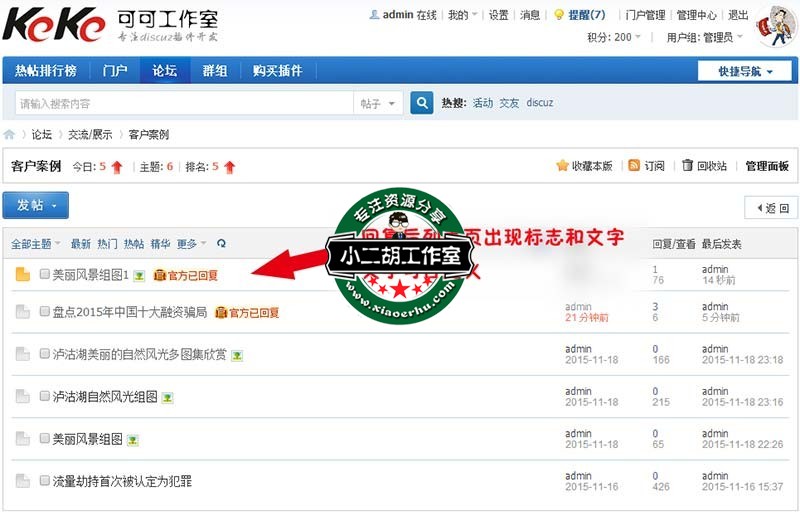Image resolution: width=800 pixels, height=516 pixels.
Task: Click folder icon of 美丽风景组图1 thread
Action: click(x=23, y=275)
